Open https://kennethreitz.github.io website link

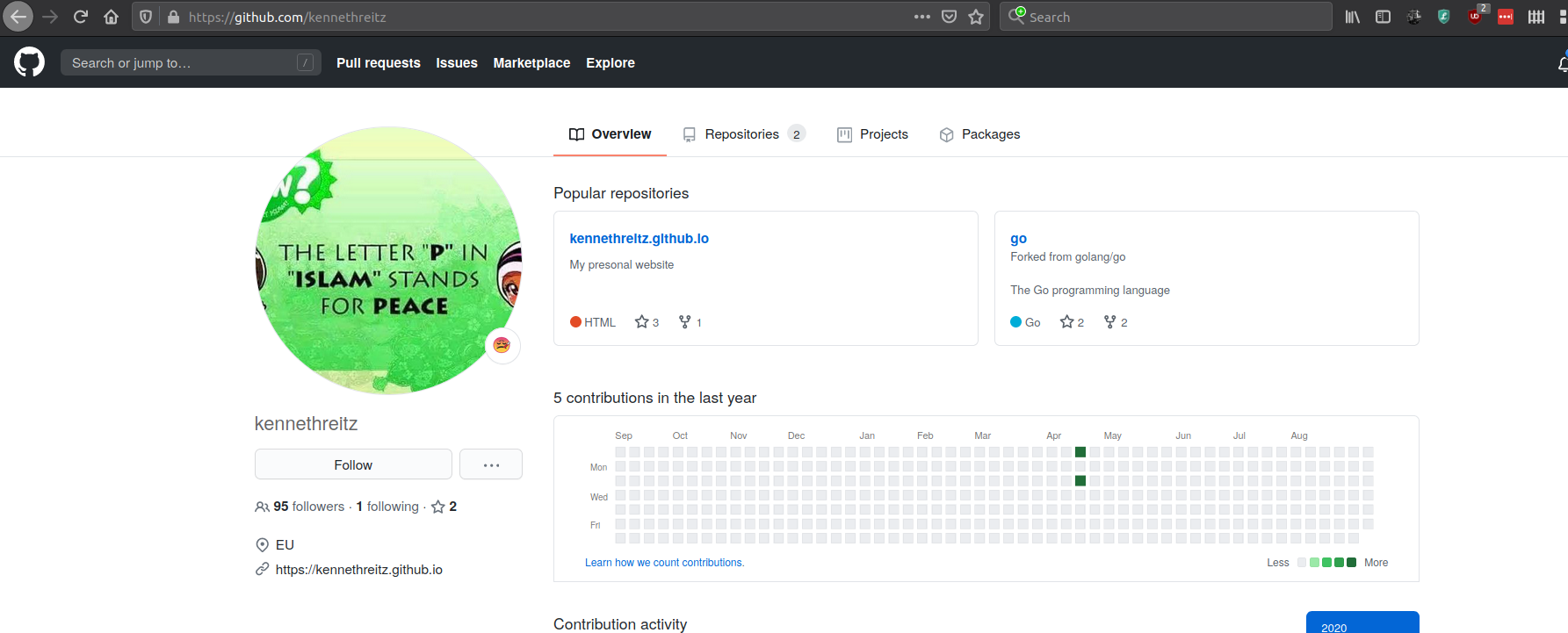coord(358,570)
